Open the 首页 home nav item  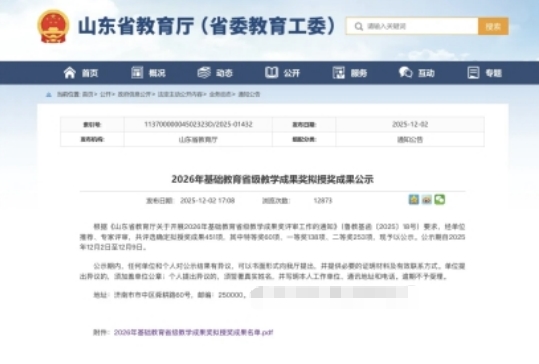tap(81, 73)
